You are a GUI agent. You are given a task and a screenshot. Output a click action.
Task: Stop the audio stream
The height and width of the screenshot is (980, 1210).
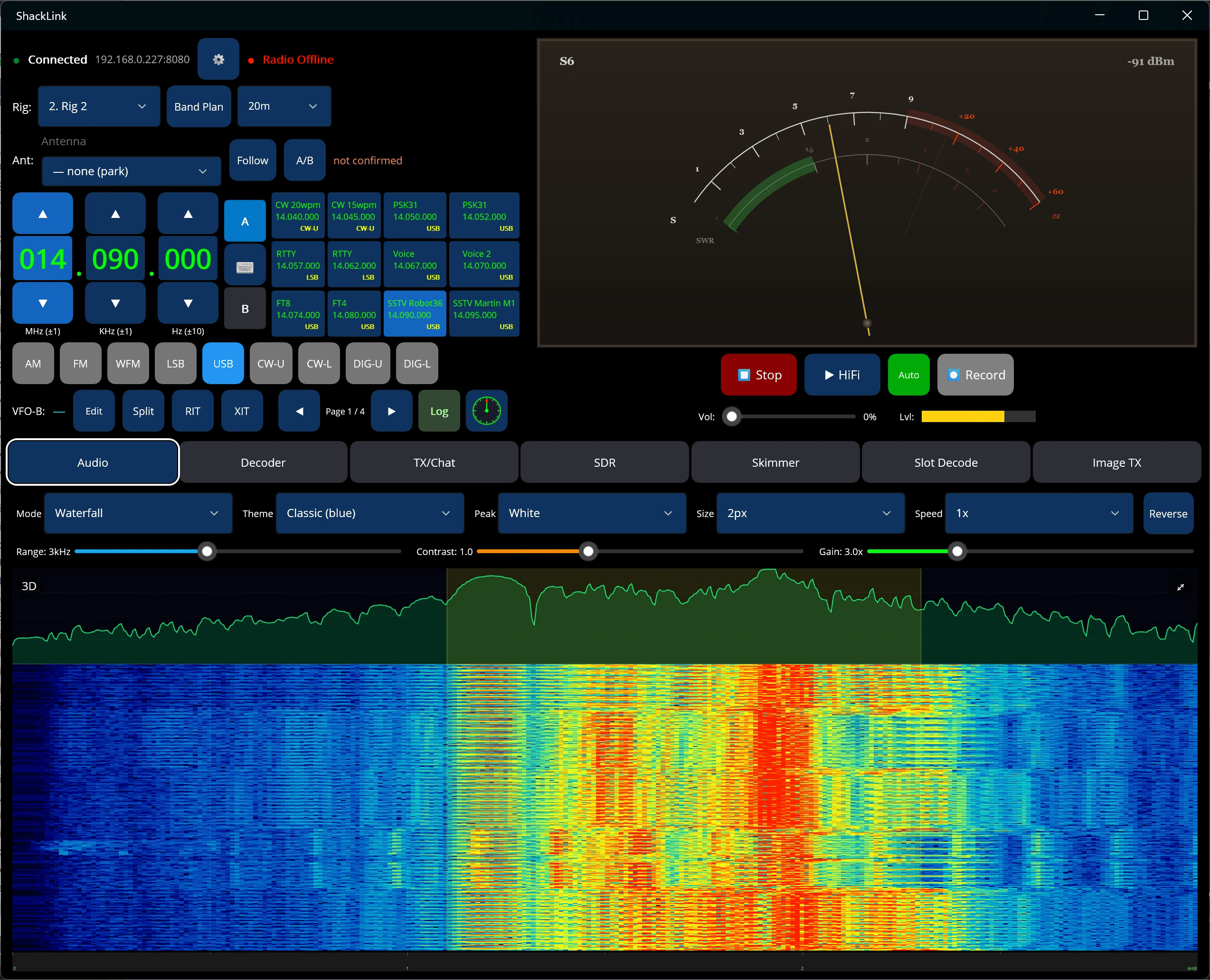pyautogui.click(x=759, y=375)
